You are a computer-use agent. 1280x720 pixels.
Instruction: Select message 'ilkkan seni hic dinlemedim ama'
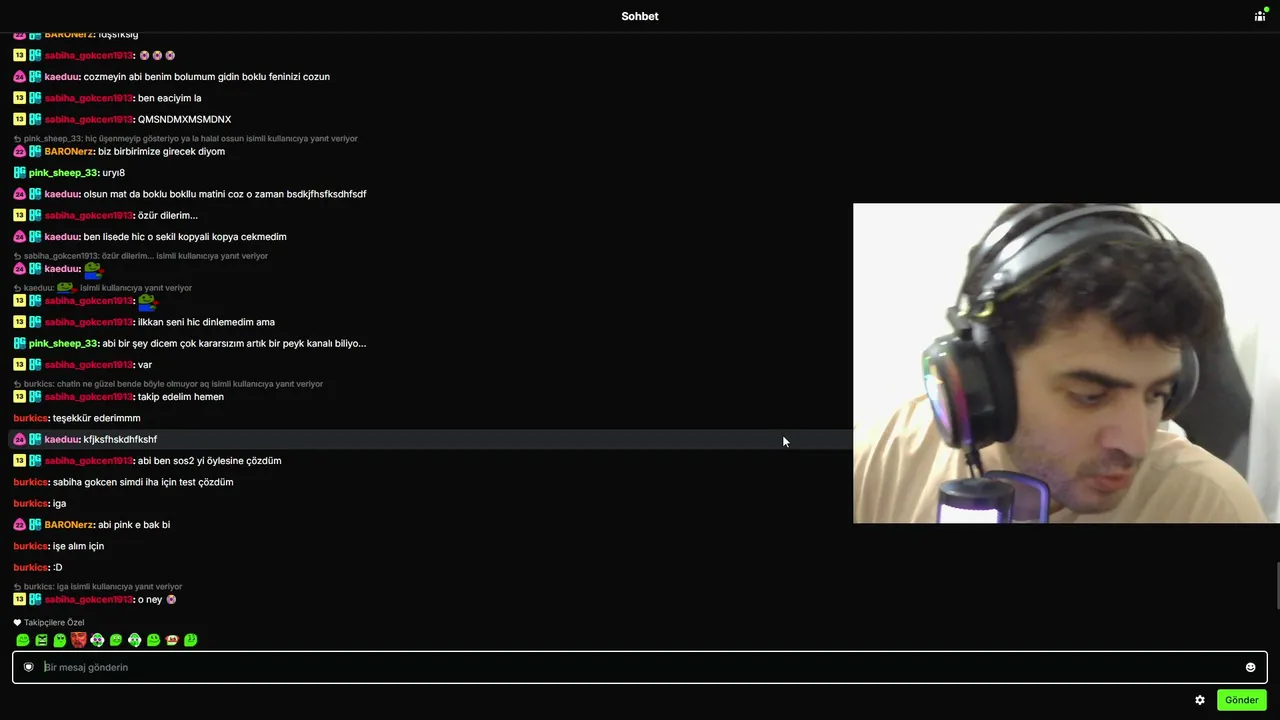[x=206, y=322]
